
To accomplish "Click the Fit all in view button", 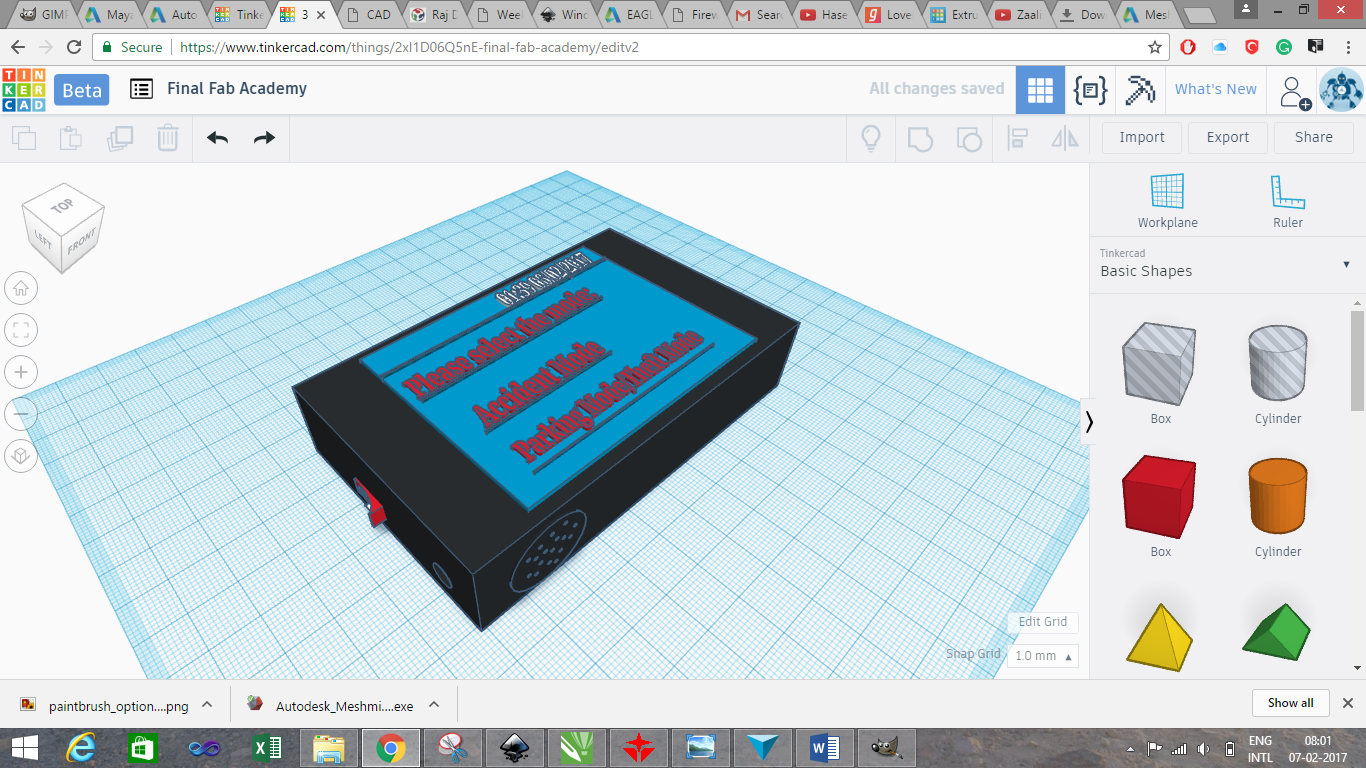I will [22, 331].
